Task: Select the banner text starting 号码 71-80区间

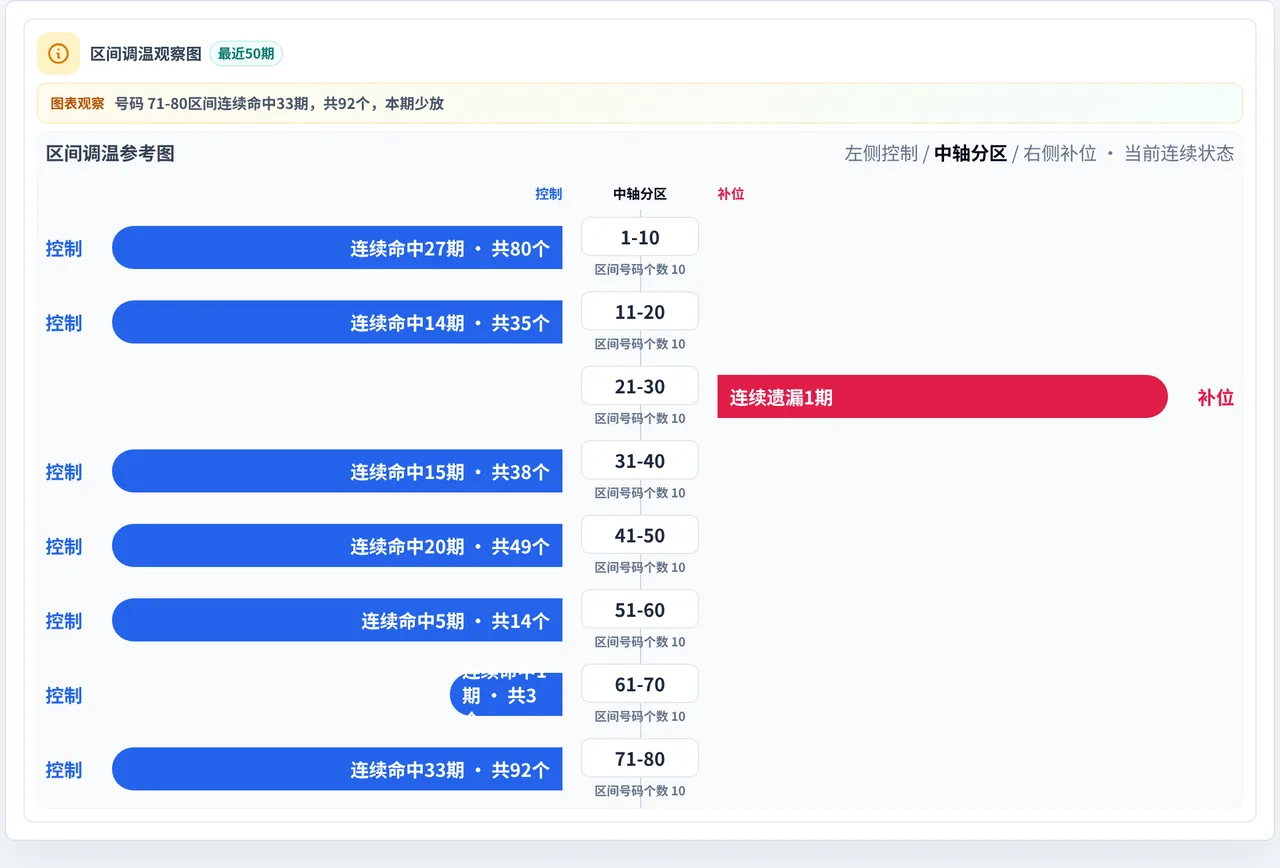Action: (x=280, y=103)
